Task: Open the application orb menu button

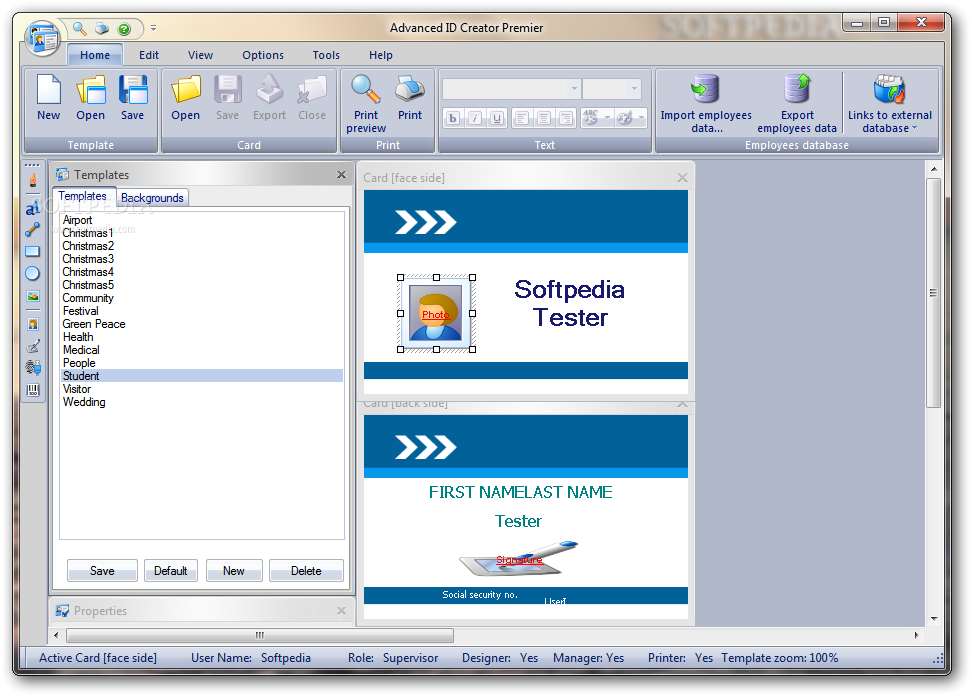Action: (42, 38)
